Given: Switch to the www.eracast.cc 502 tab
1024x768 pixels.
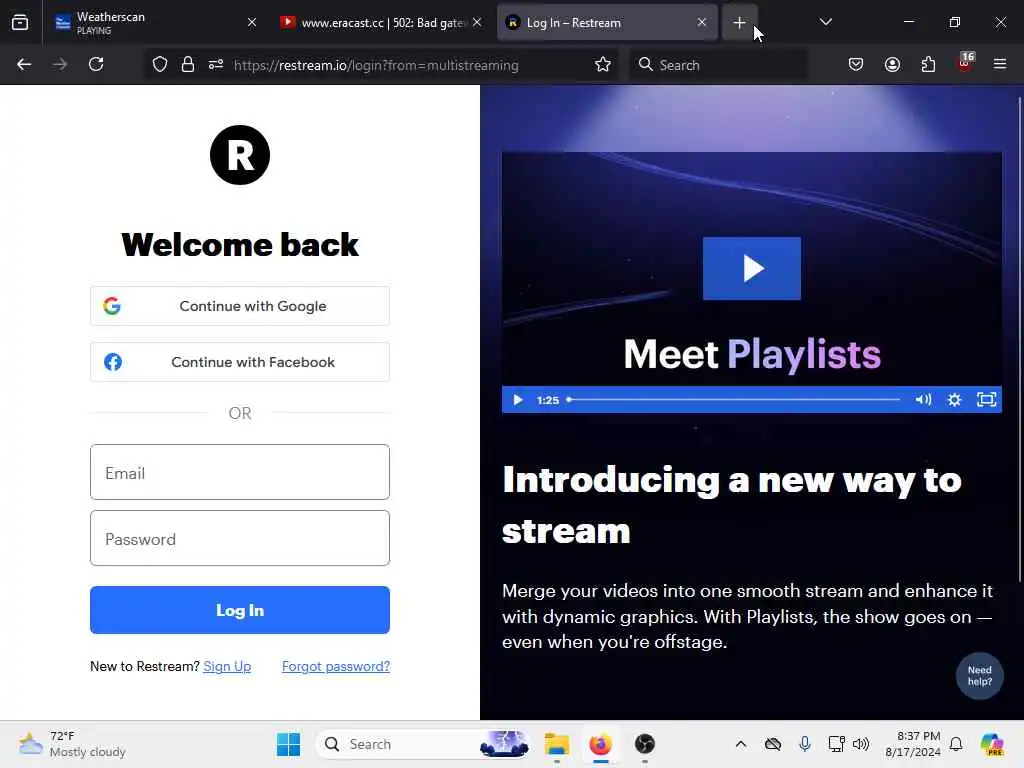Looking at the screenshot, I should coord(381,23).
